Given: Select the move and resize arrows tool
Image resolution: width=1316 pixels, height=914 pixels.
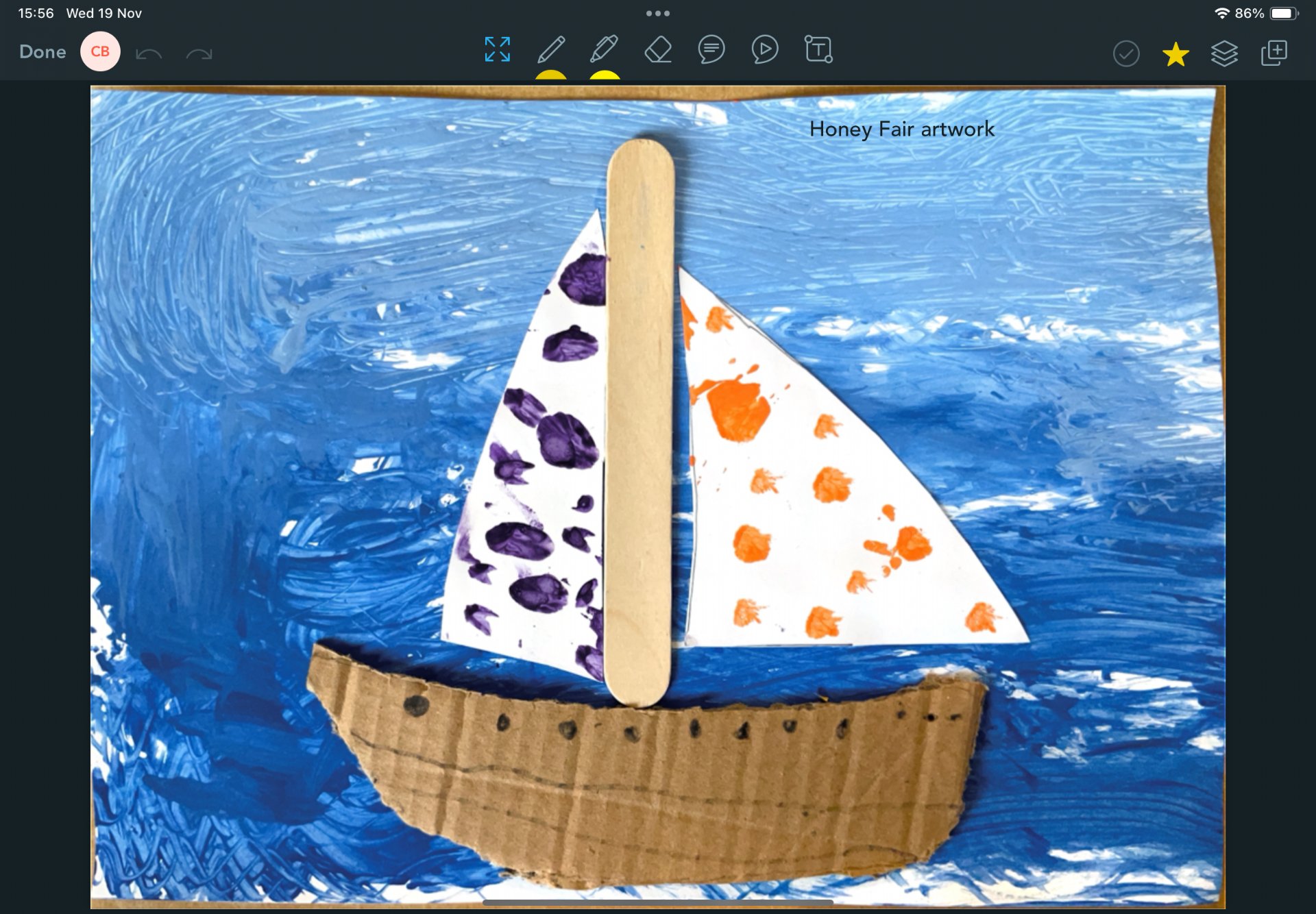Looking at the screenshot, I should [x=497, y=50].
